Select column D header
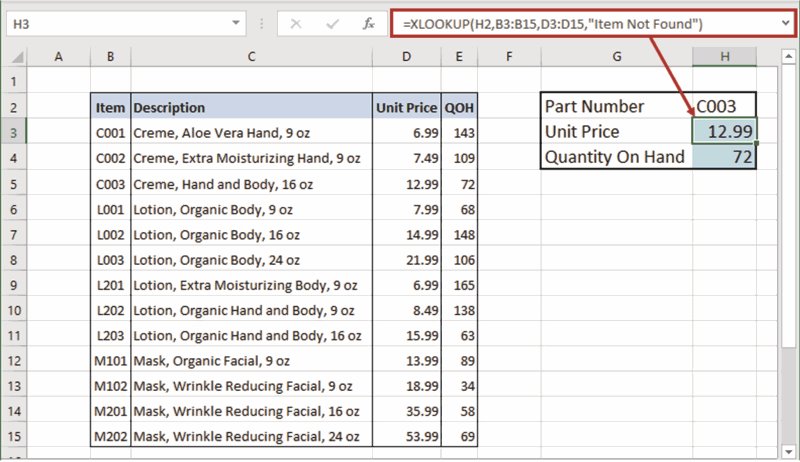Image resolution: width=800 pixels, height=462 pixels. point(406,58)
